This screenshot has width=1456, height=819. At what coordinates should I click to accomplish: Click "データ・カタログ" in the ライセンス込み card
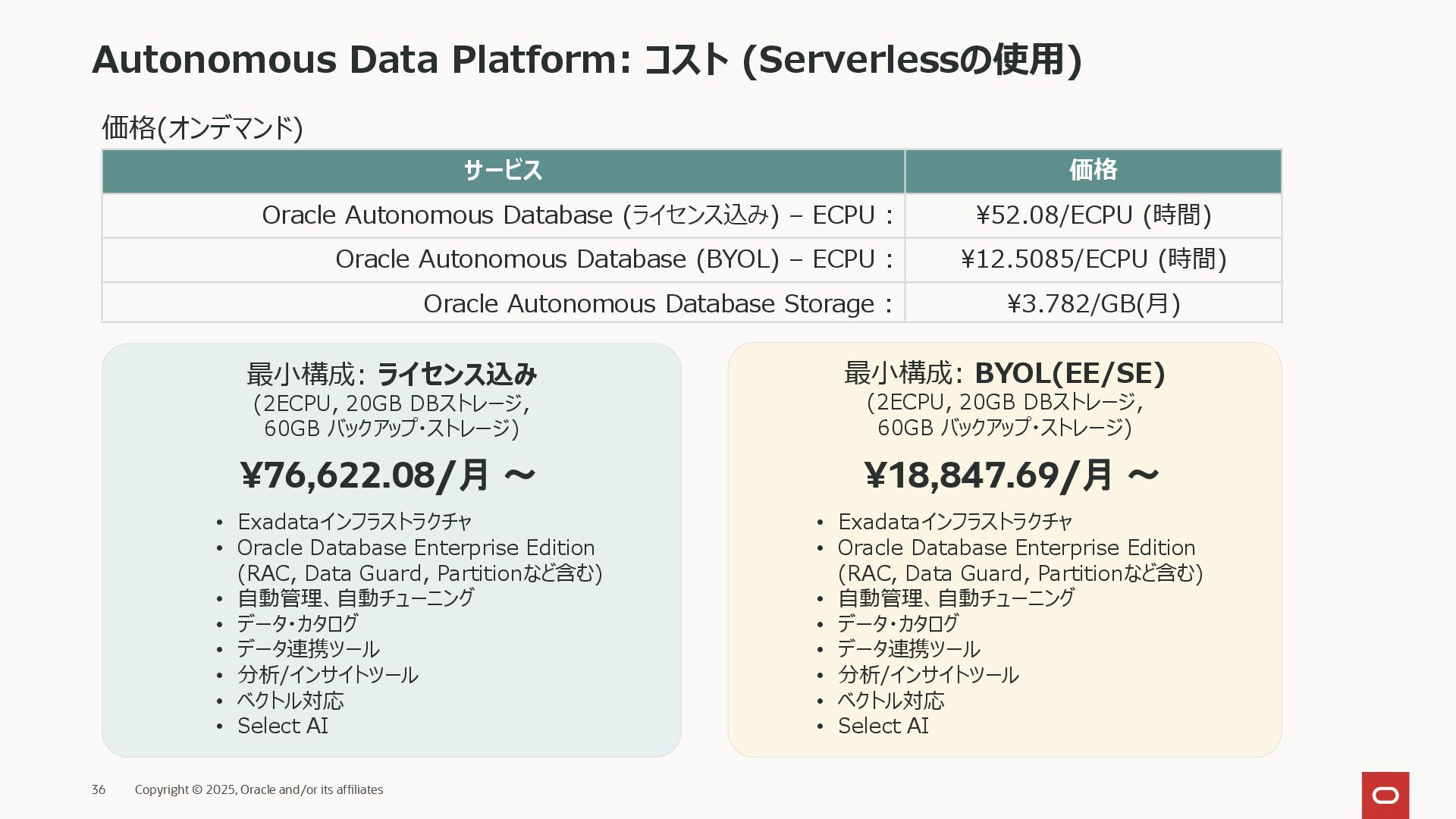click(x=297, y=624)
